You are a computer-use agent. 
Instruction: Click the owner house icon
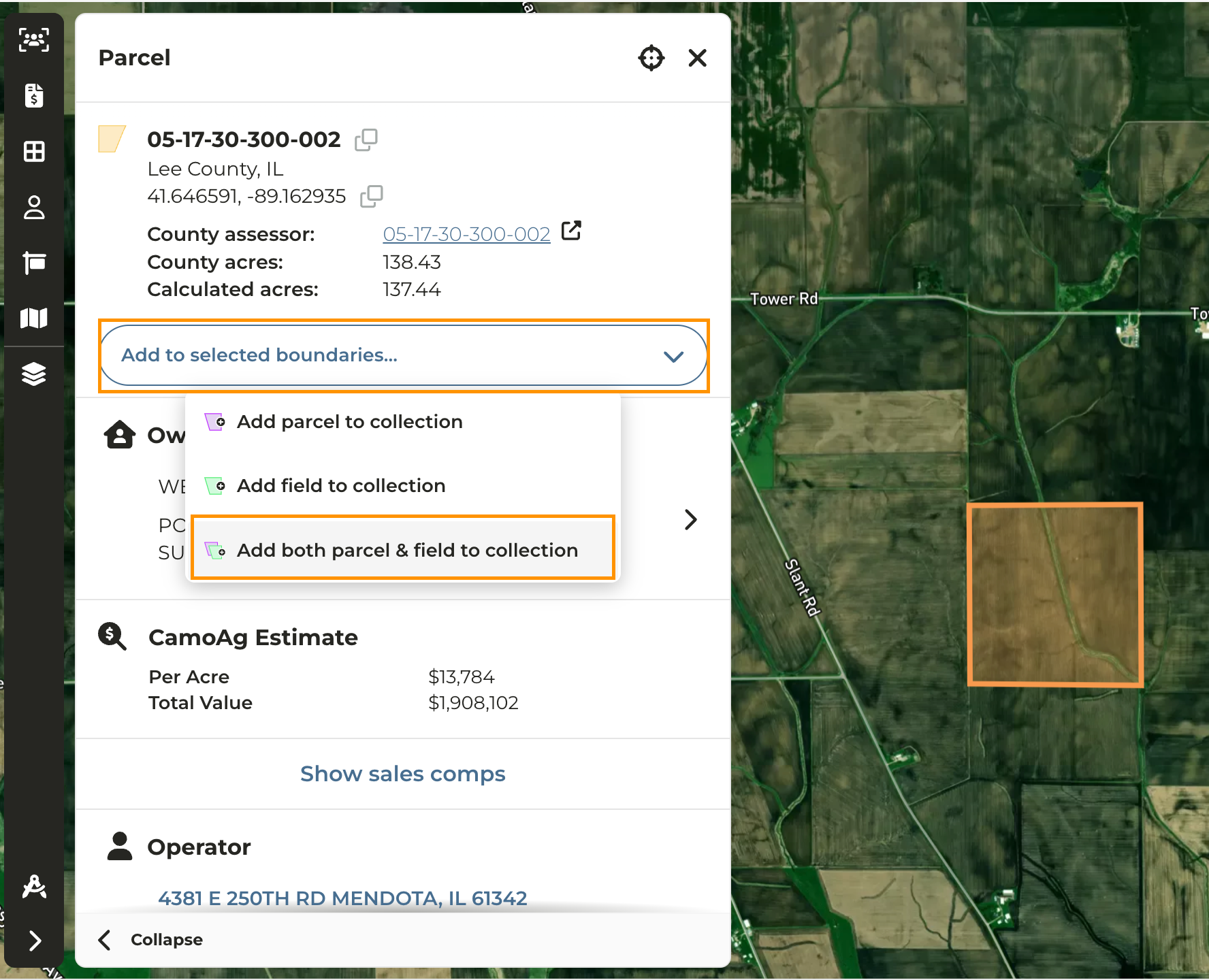coord(119,434)
